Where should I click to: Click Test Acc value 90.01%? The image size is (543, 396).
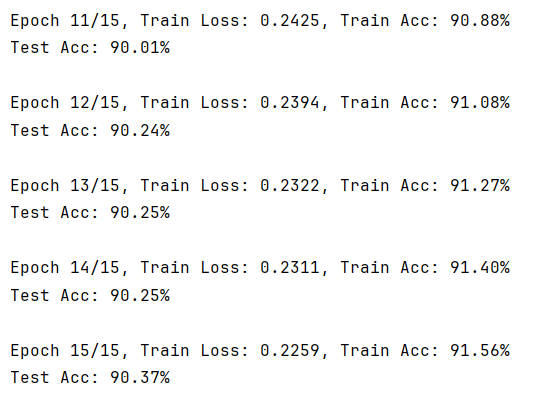pyautogui.click(x=140, y=47)
